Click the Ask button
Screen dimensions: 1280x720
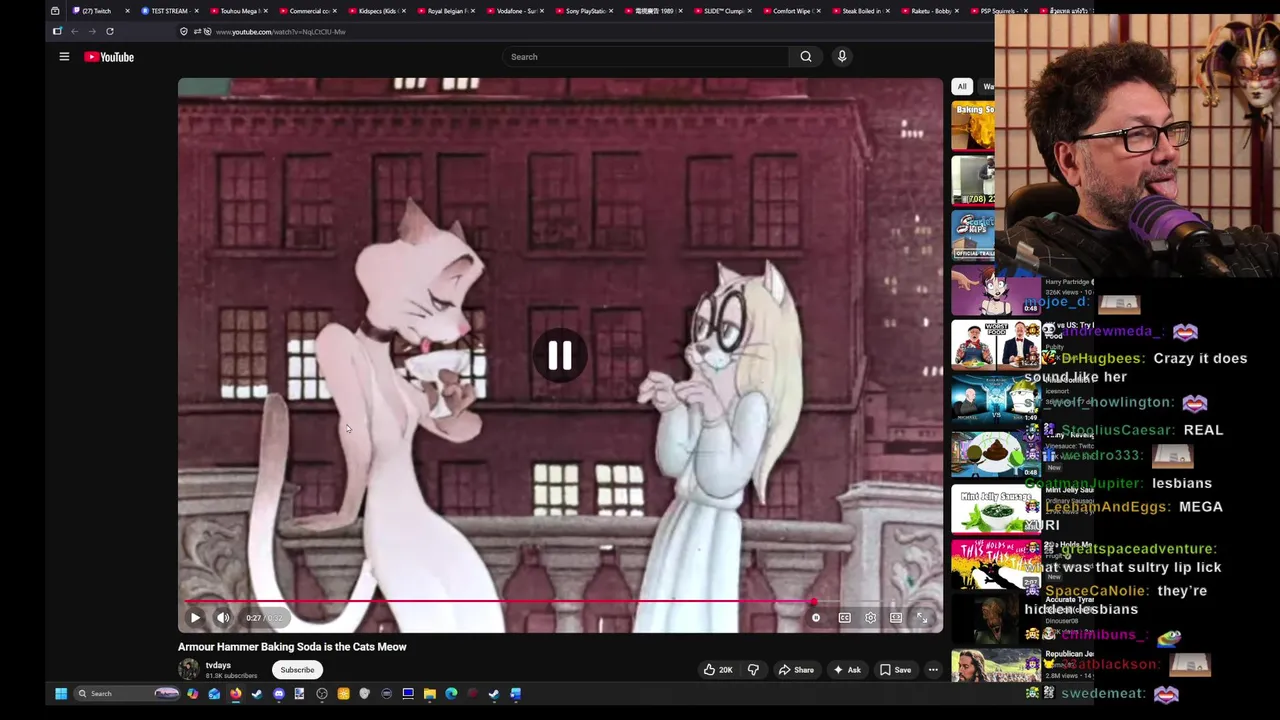pos(846,670)
